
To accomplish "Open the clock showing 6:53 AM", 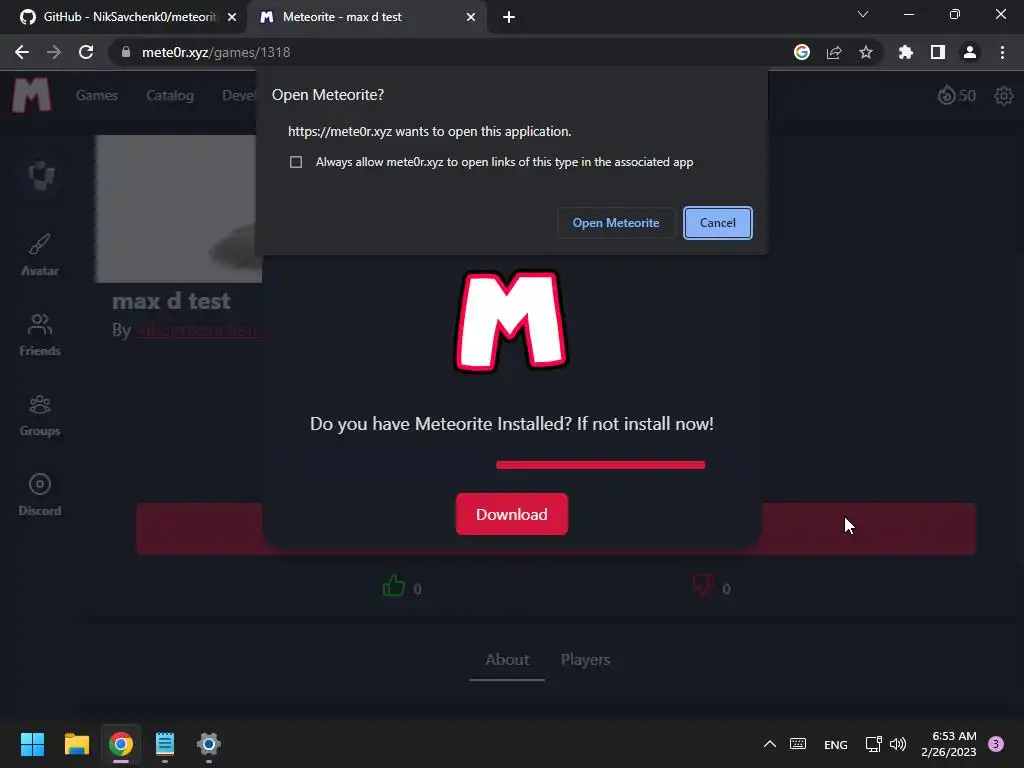I will click(948, 744).
